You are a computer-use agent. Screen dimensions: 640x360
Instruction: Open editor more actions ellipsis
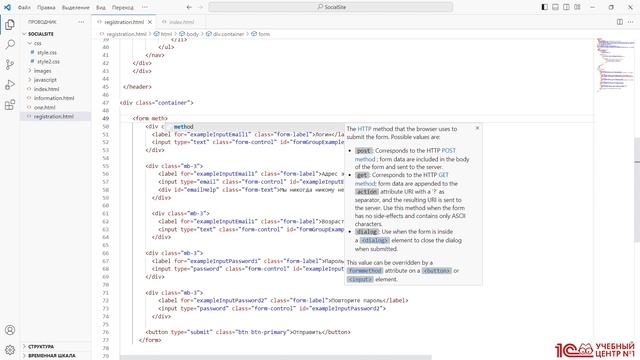coord(631,22)
